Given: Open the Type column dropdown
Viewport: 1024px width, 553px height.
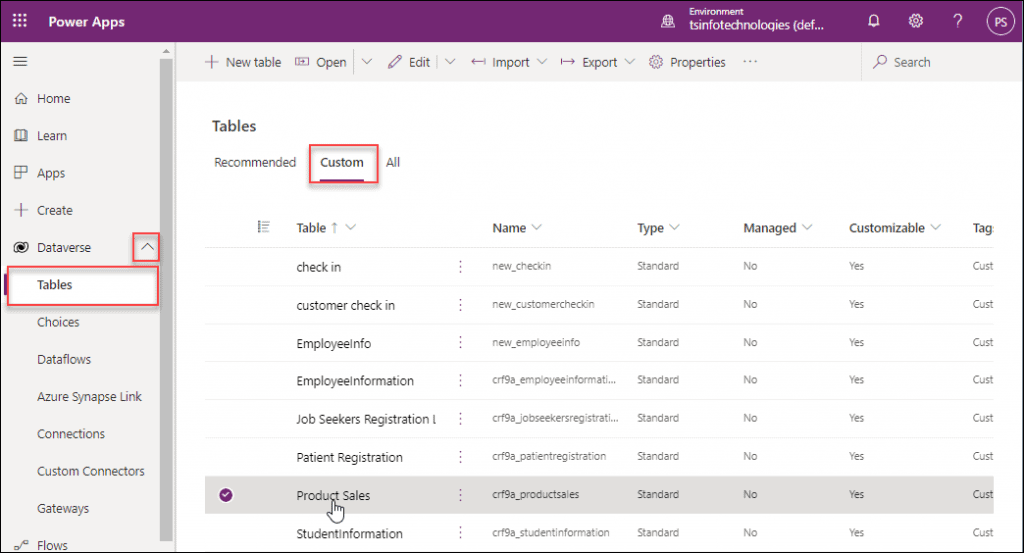Looking at the screenshot, I should (x=675, y=227).
